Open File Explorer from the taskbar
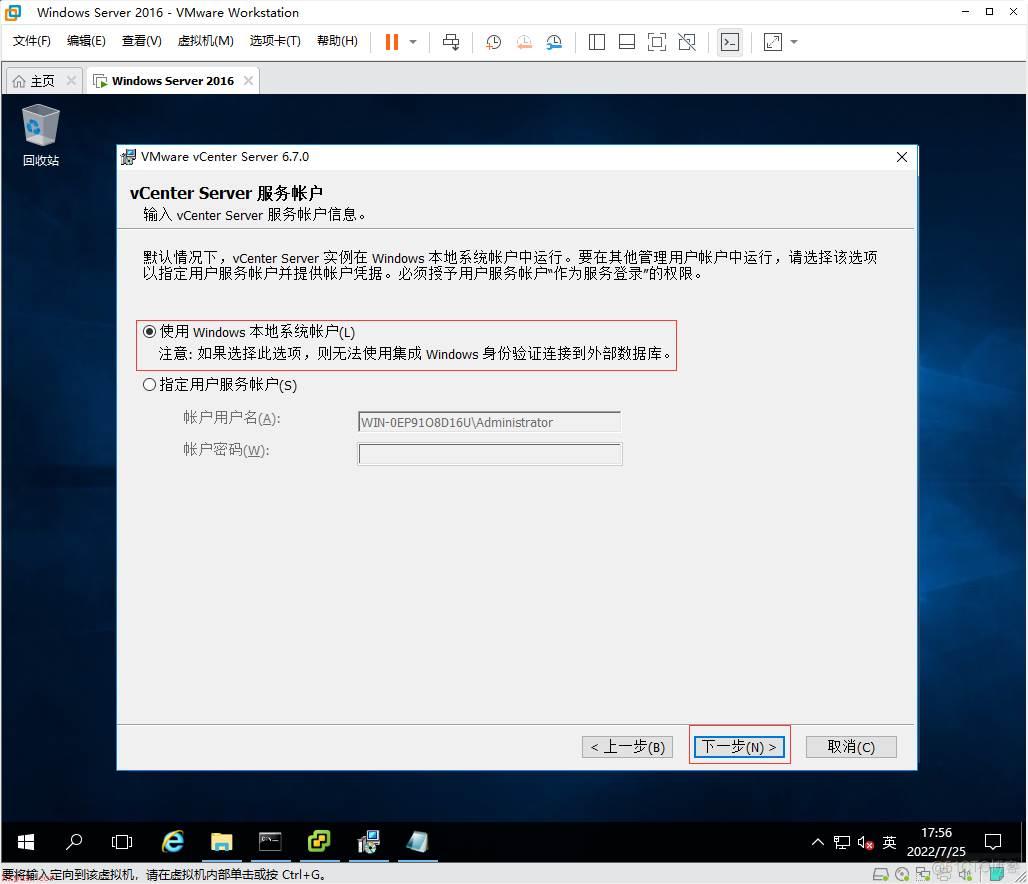This screenshot has width=1028, height=884. coord(222,841)
